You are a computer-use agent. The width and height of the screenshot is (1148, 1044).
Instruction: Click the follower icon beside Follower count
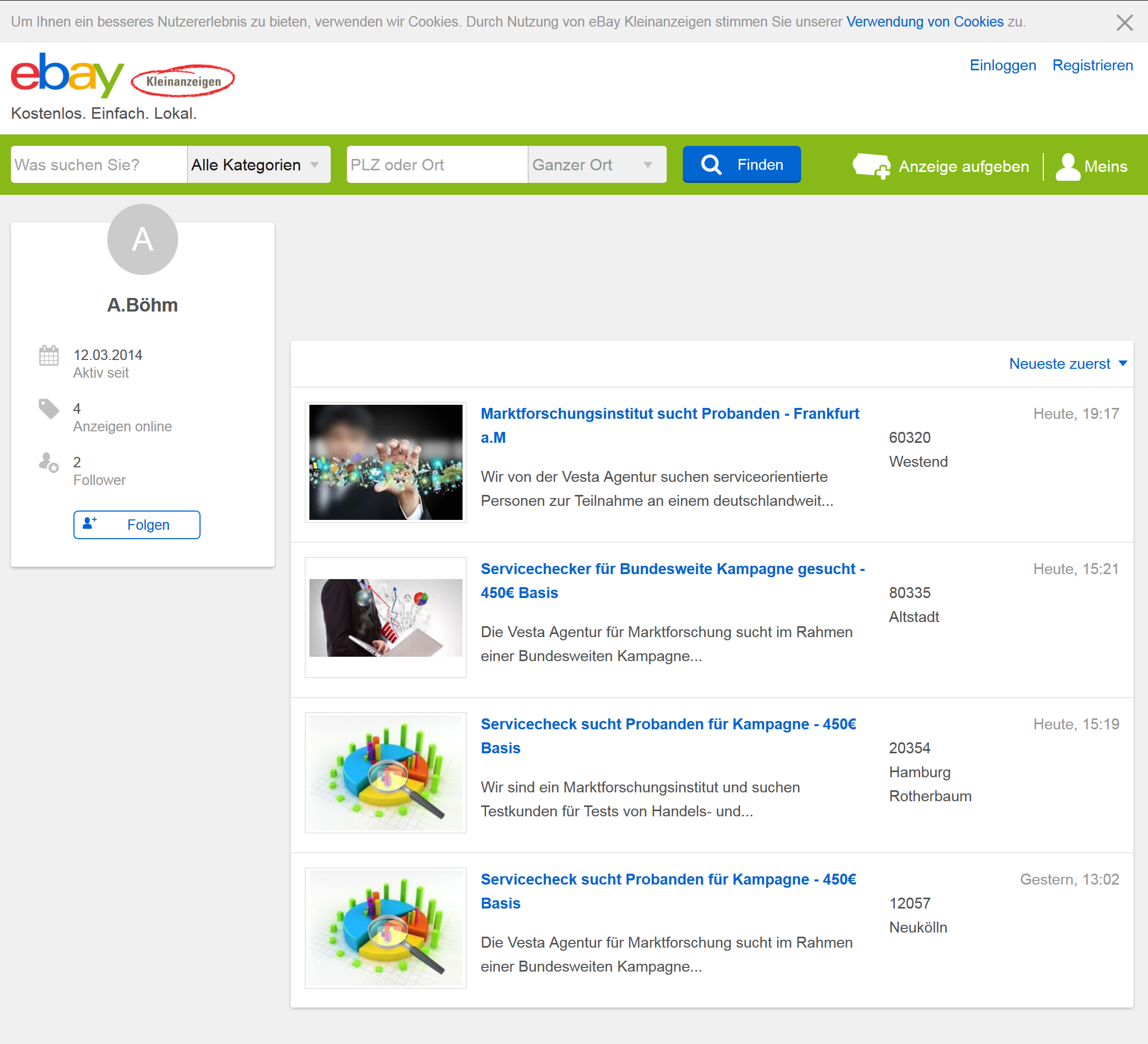tap(49, 462)
